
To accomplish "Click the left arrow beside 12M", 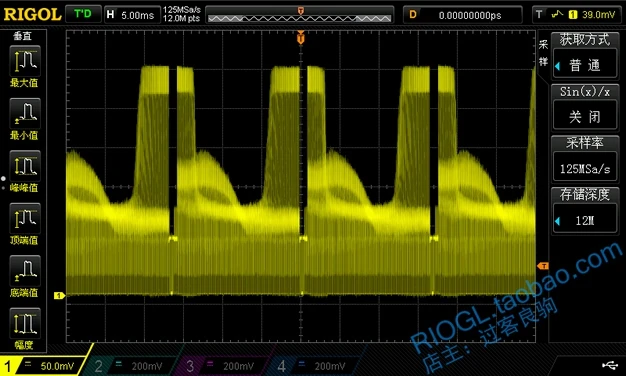I will [x=558, y=221].
